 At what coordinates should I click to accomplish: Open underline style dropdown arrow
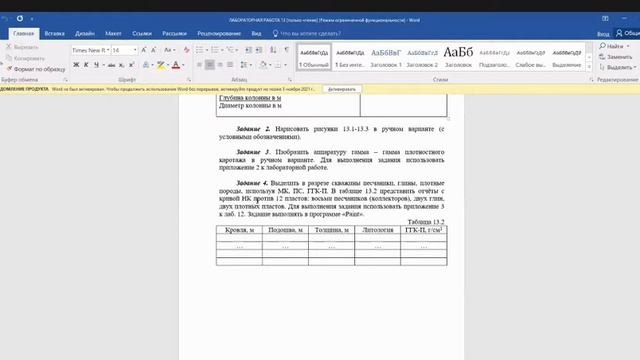104,65
